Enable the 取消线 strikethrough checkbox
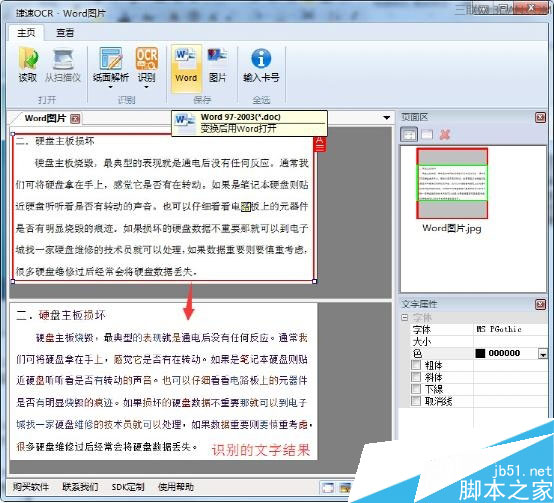This screenshot has width=554, height=503. pyautogui.click(x=416, y=401)
